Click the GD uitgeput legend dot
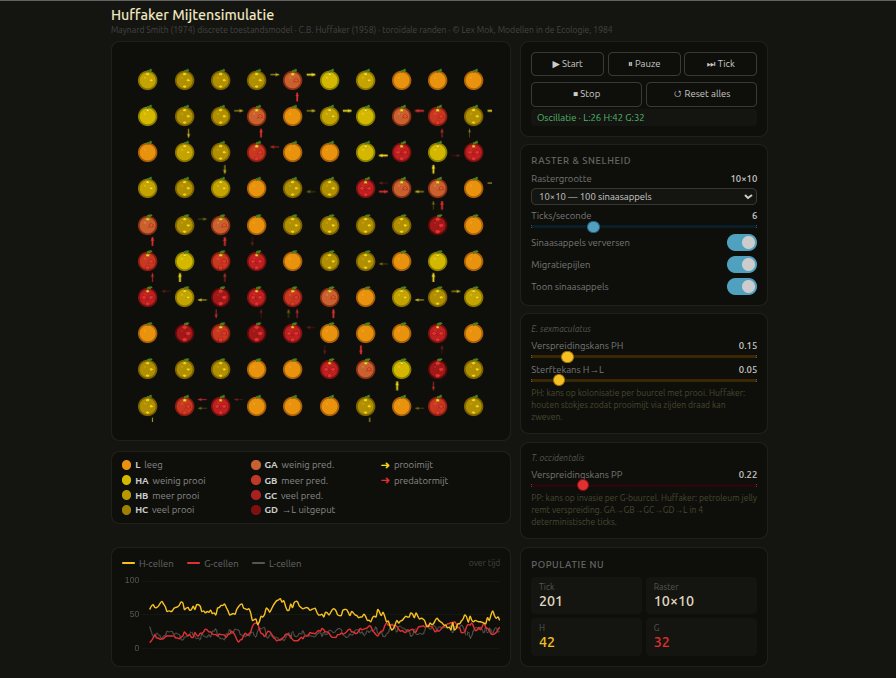The height and width of the screenshot is (678, 896). pos(256,510)
